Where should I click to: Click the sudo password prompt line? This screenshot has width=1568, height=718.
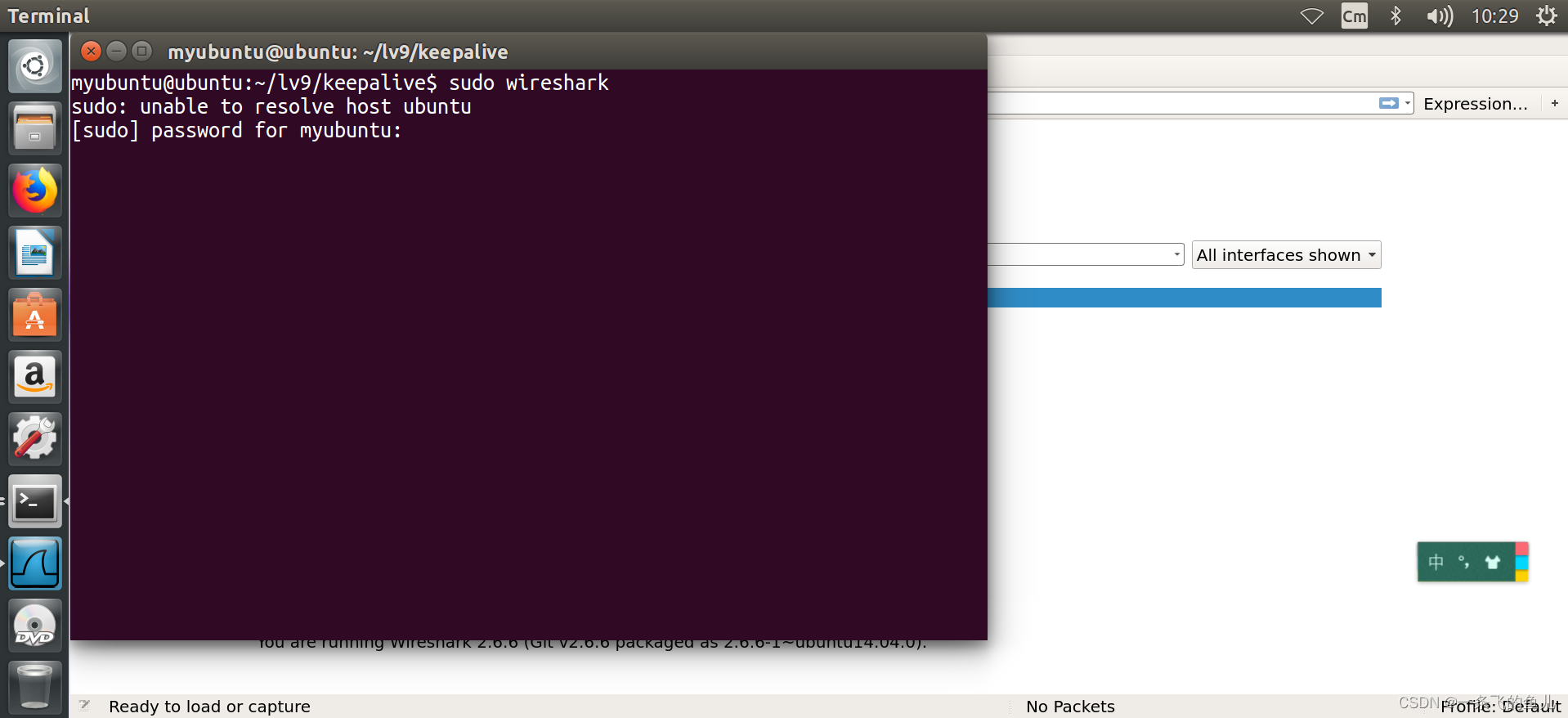pos(236,130)
